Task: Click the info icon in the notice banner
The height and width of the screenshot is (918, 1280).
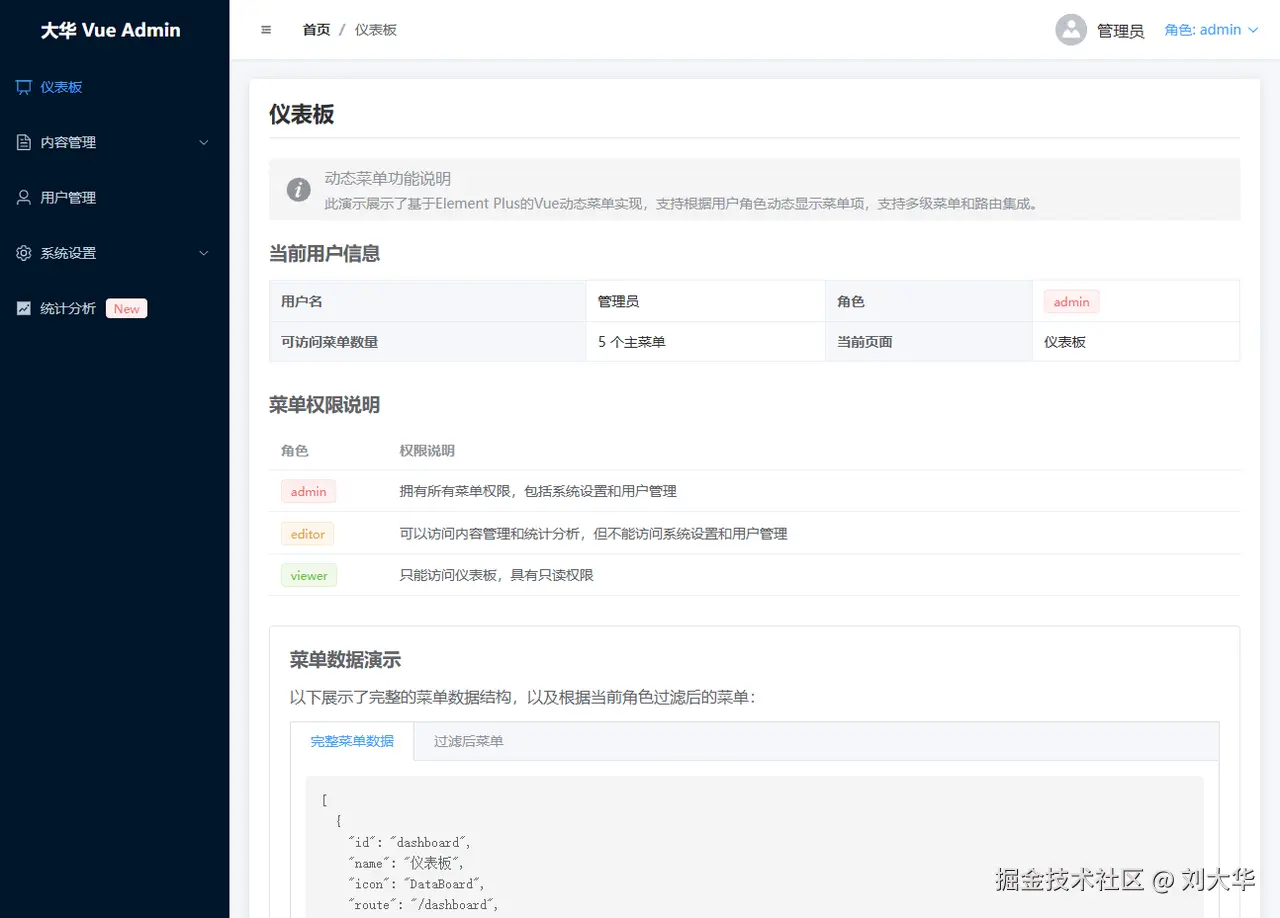Action: click(x=298, y=190)
